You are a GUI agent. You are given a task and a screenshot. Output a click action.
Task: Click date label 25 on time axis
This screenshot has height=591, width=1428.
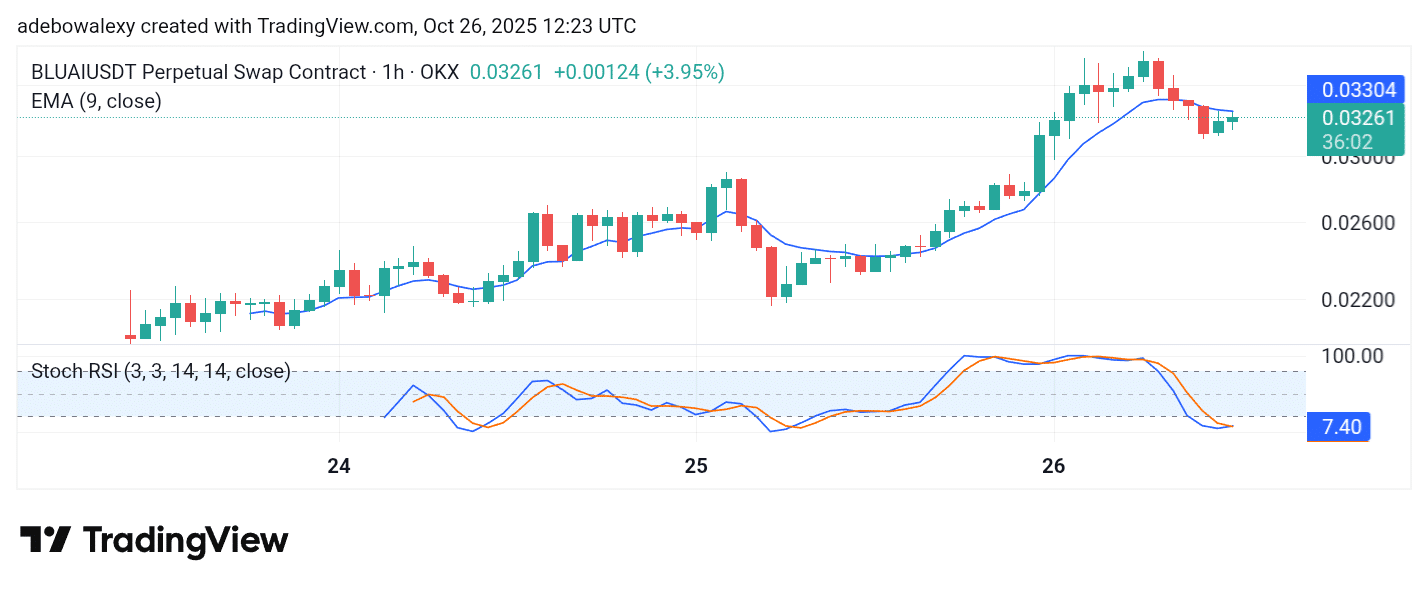696,466
